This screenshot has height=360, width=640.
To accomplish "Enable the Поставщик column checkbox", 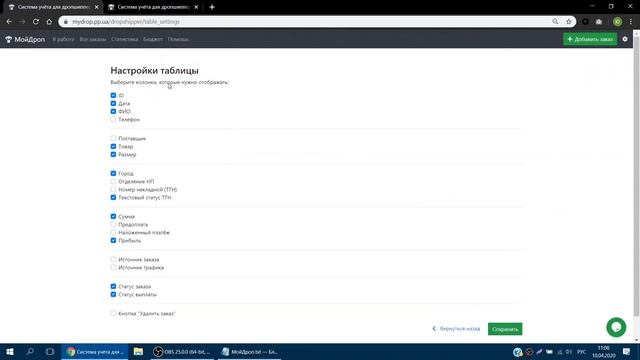I will (113, 138).
